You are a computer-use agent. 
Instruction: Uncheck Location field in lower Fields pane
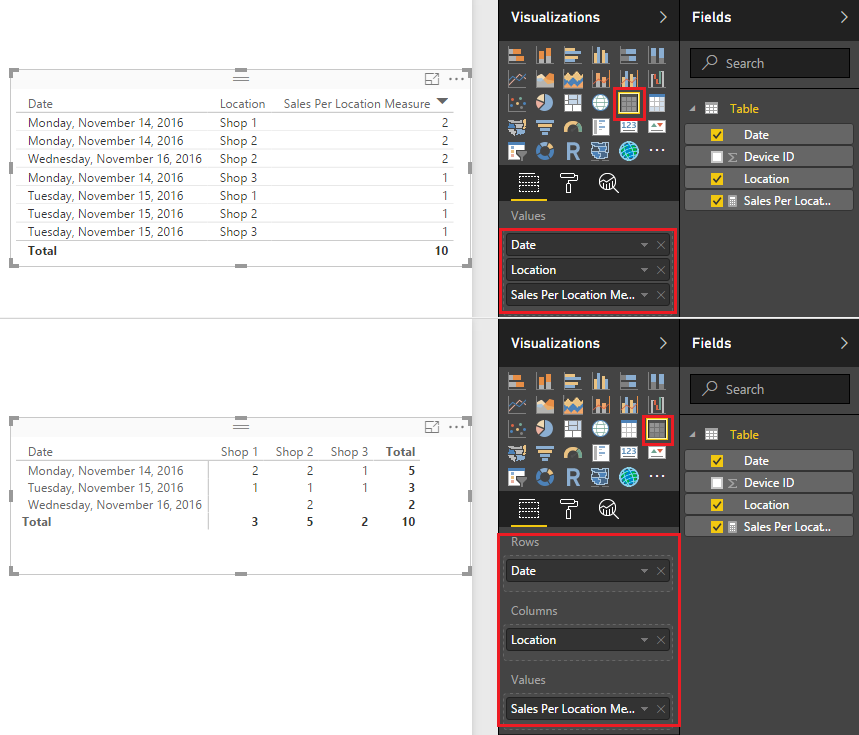pyautogui.click(x=717, y=505)
